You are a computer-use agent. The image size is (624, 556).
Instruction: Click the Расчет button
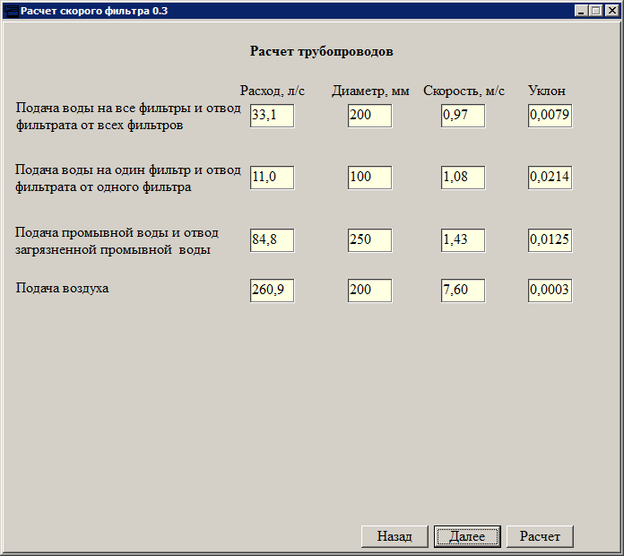tap(540, 536)
